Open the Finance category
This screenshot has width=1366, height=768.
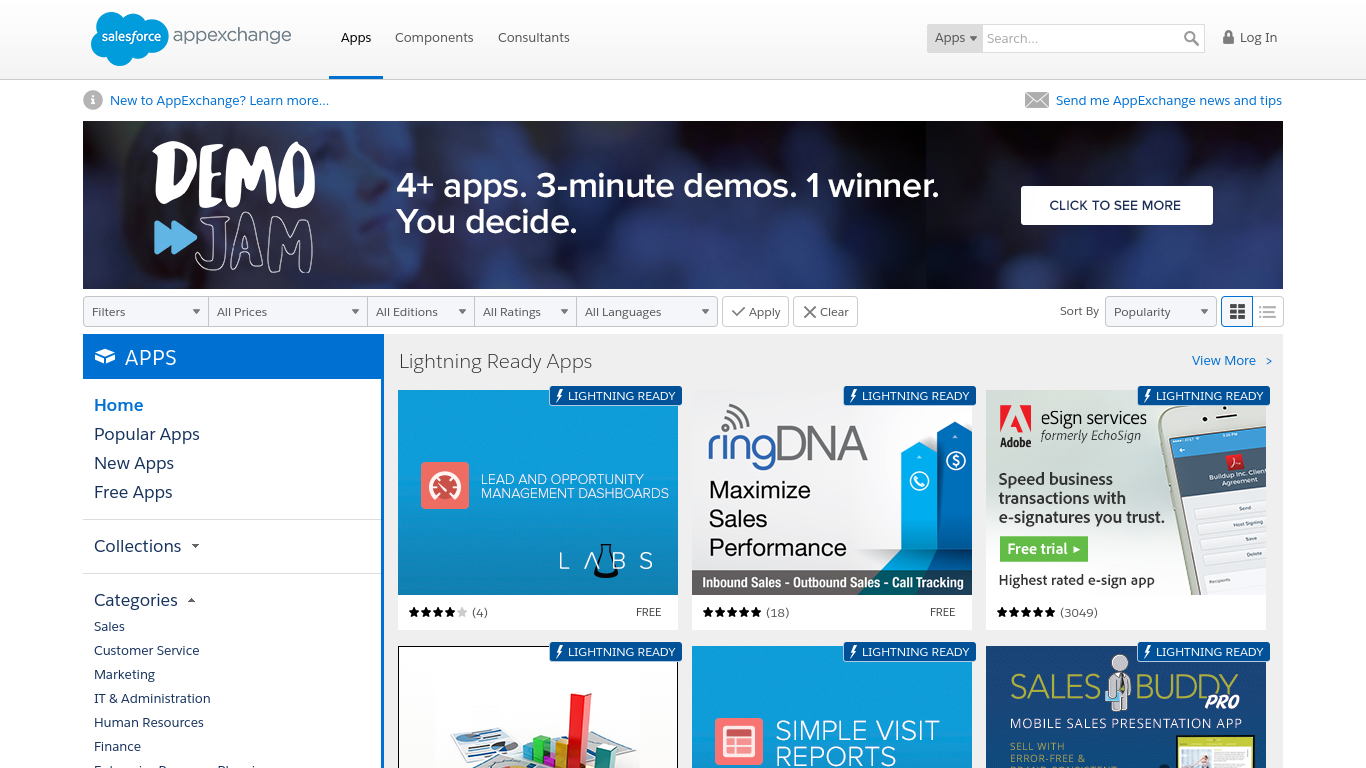(x=117, y=747)
